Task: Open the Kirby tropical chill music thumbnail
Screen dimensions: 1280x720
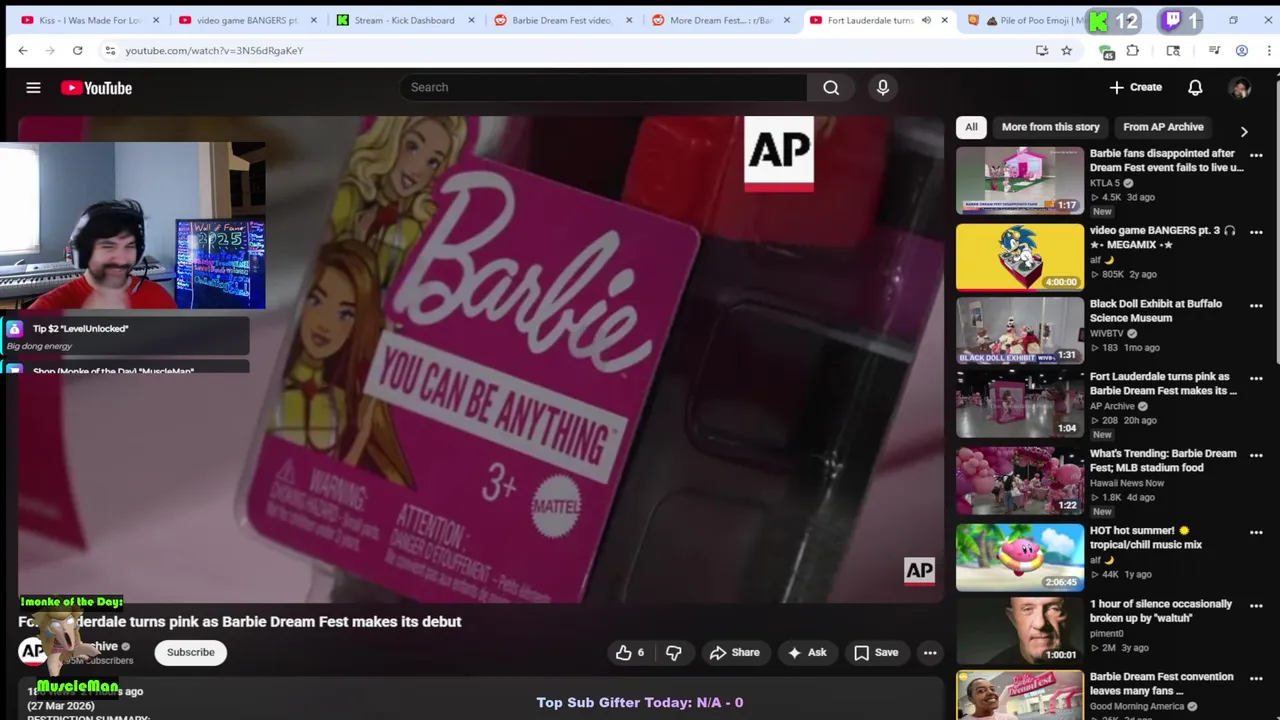Action: [1019, 557]
